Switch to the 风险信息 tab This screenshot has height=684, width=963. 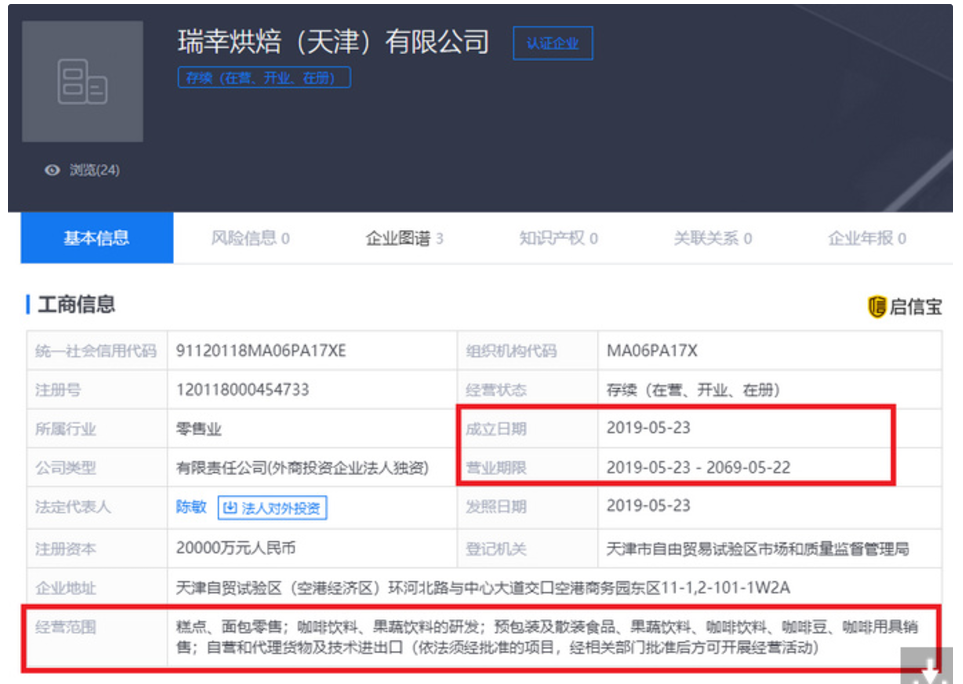(x=250, y=238)
